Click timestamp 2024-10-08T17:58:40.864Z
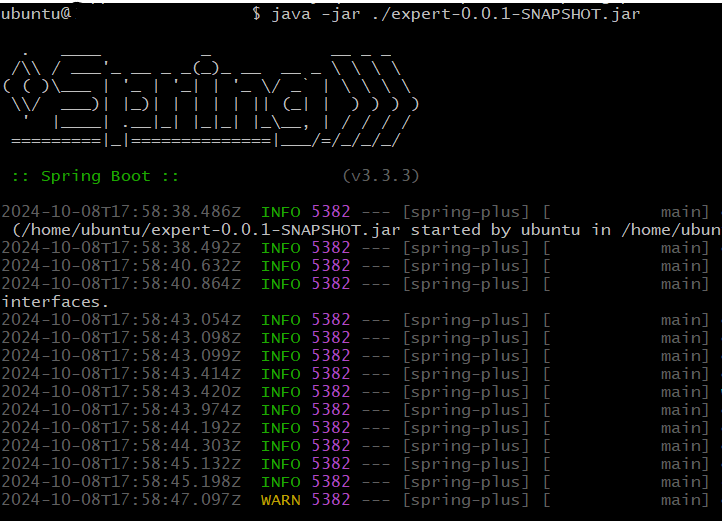 (121, 284)
